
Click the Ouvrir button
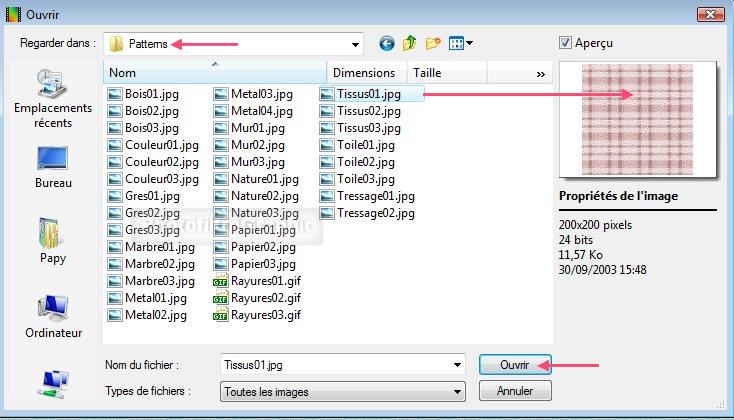[x=514, y=365]
